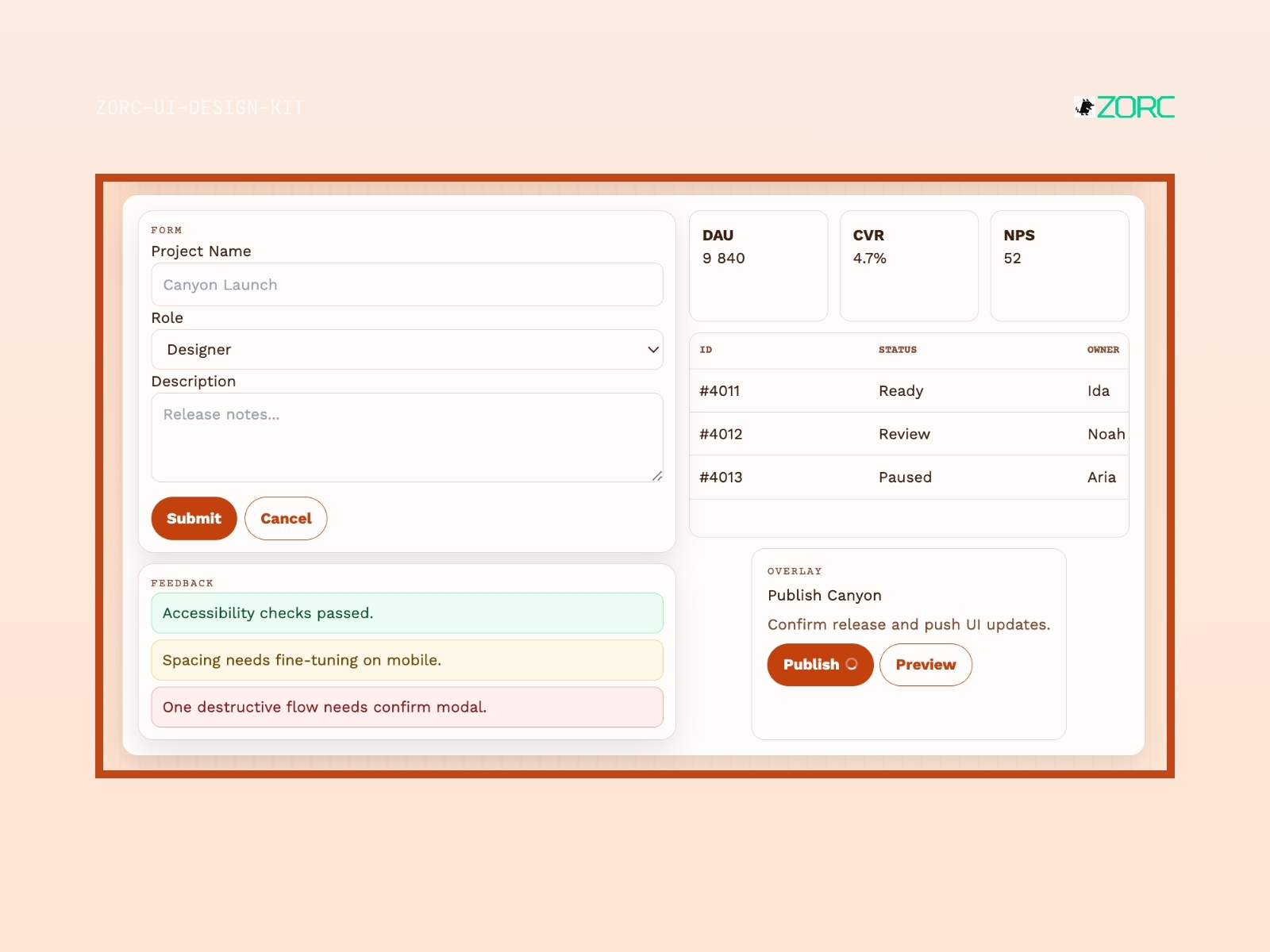Select table row #4011
This screenshot has height=952, width=1270.
tap(909, 391)
